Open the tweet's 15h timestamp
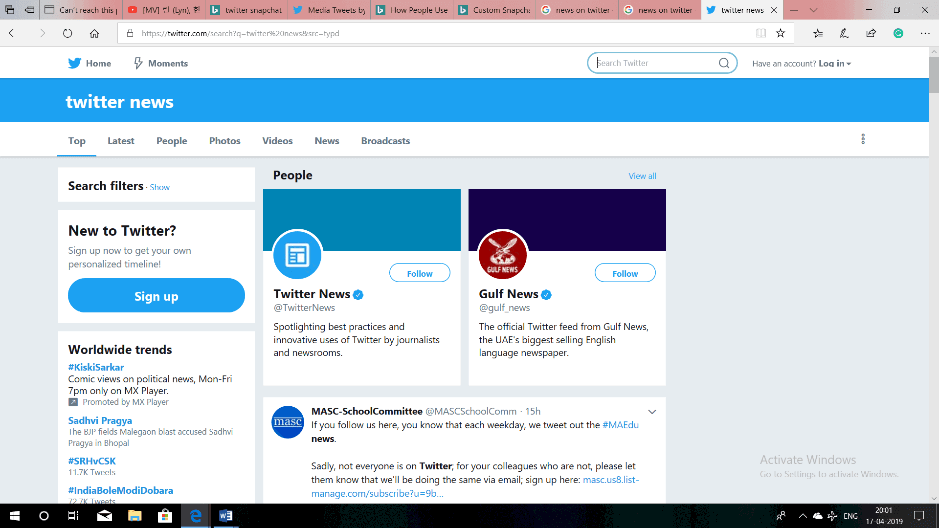This screenshot has height=528, width=939. tap(533, 411)
